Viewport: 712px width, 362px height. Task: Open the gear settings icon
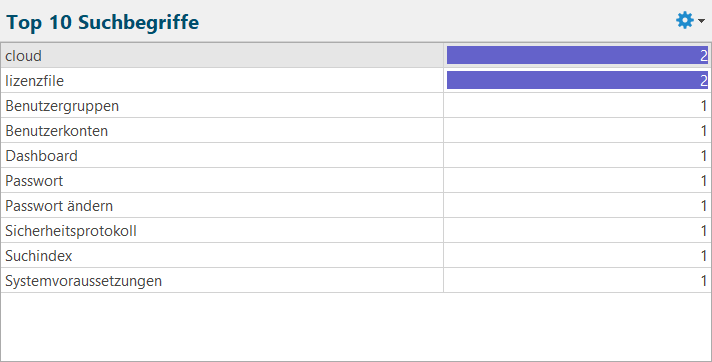684,20
